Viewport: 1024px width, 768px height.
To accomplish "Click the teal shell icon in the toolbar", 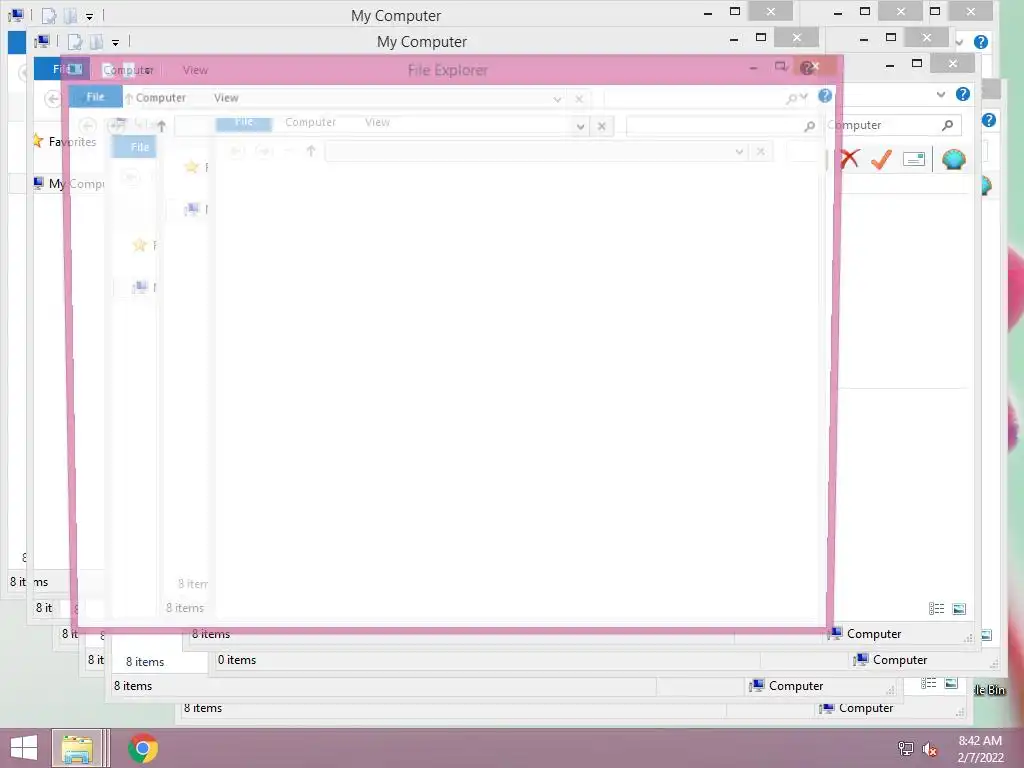I will pyautogui.click(x=953, y=159).
